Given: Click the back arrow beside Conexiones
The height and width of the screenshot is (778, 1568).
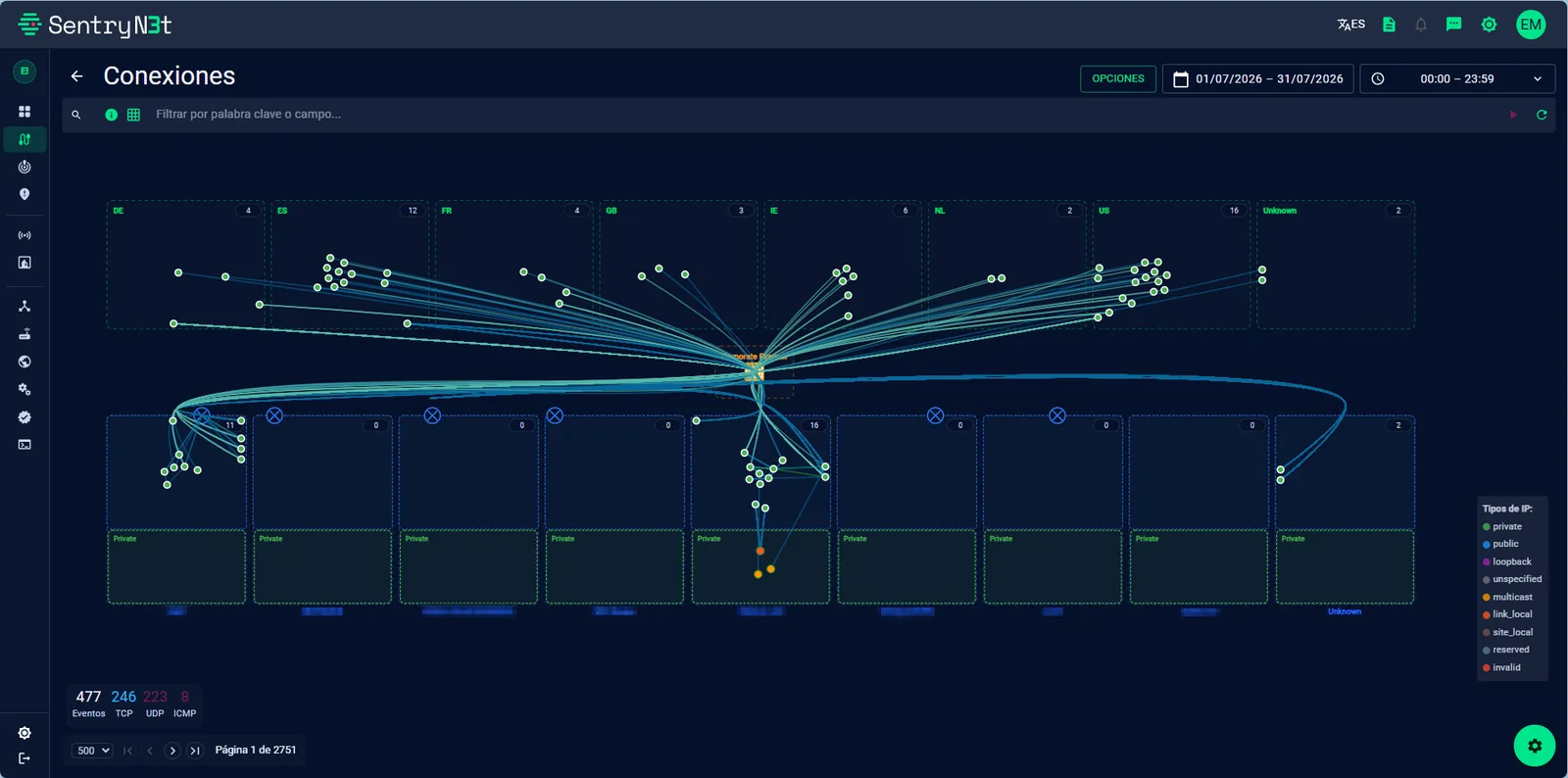Looking at the screenshot, I should (x=76, y=76).
